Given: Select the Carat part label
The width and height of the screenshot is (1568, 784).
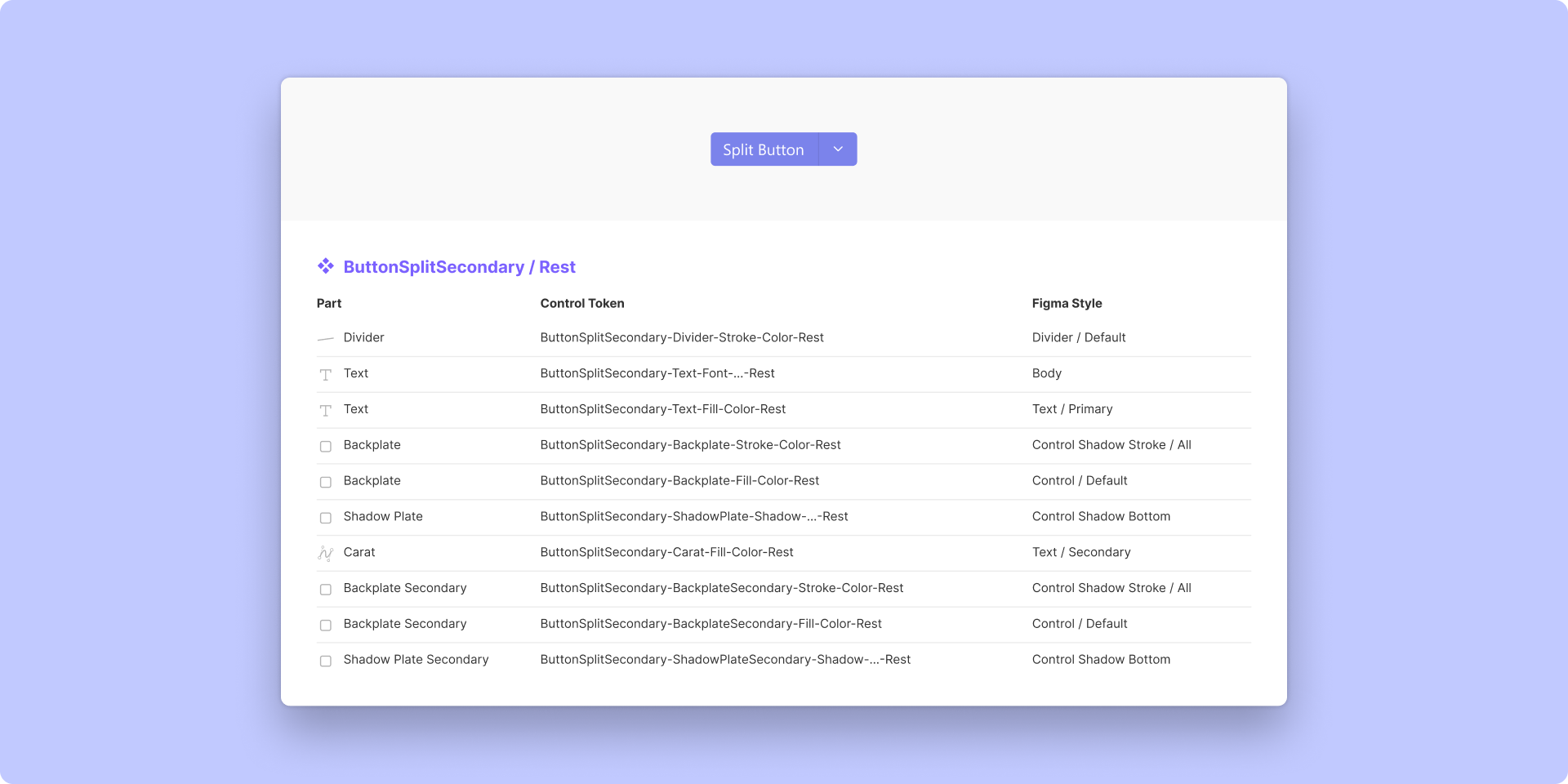Looking at the screenshot, I should (x=359, y=552).
